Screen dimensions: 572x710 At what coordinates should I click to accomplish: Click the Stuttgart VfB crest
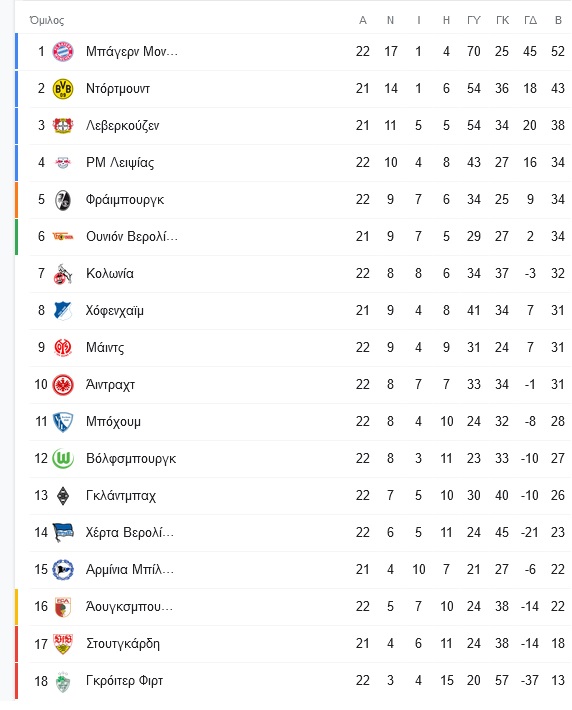click(x=63, y=644)
